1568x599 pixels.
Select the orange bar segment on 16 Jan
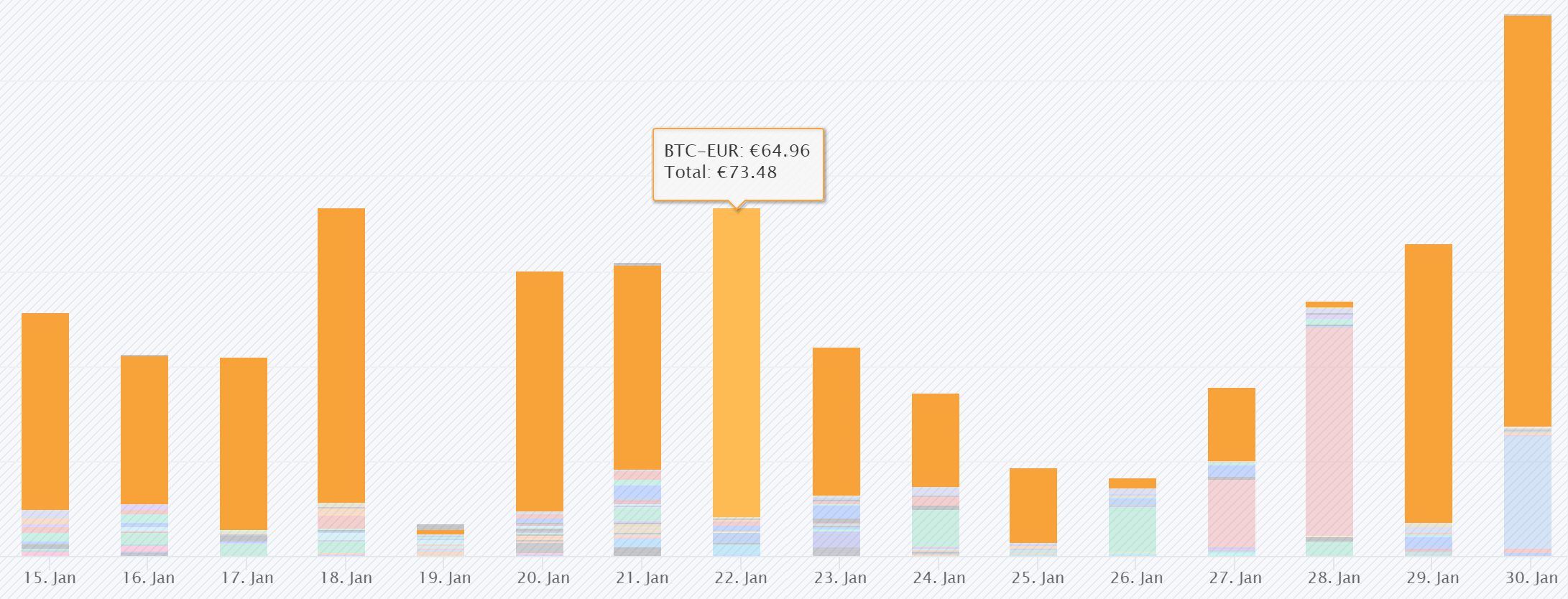144,429
